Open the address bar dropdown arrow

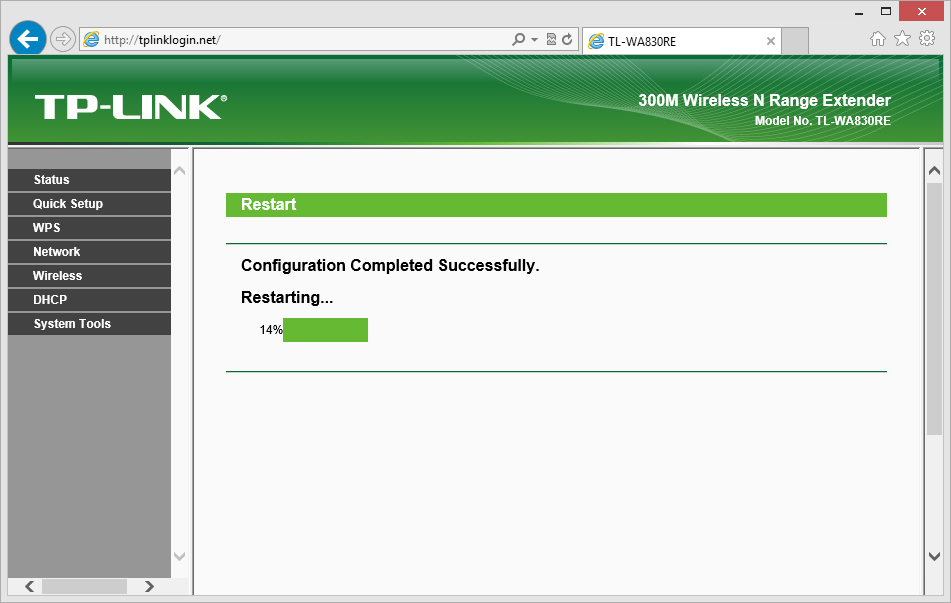(534, 39)
